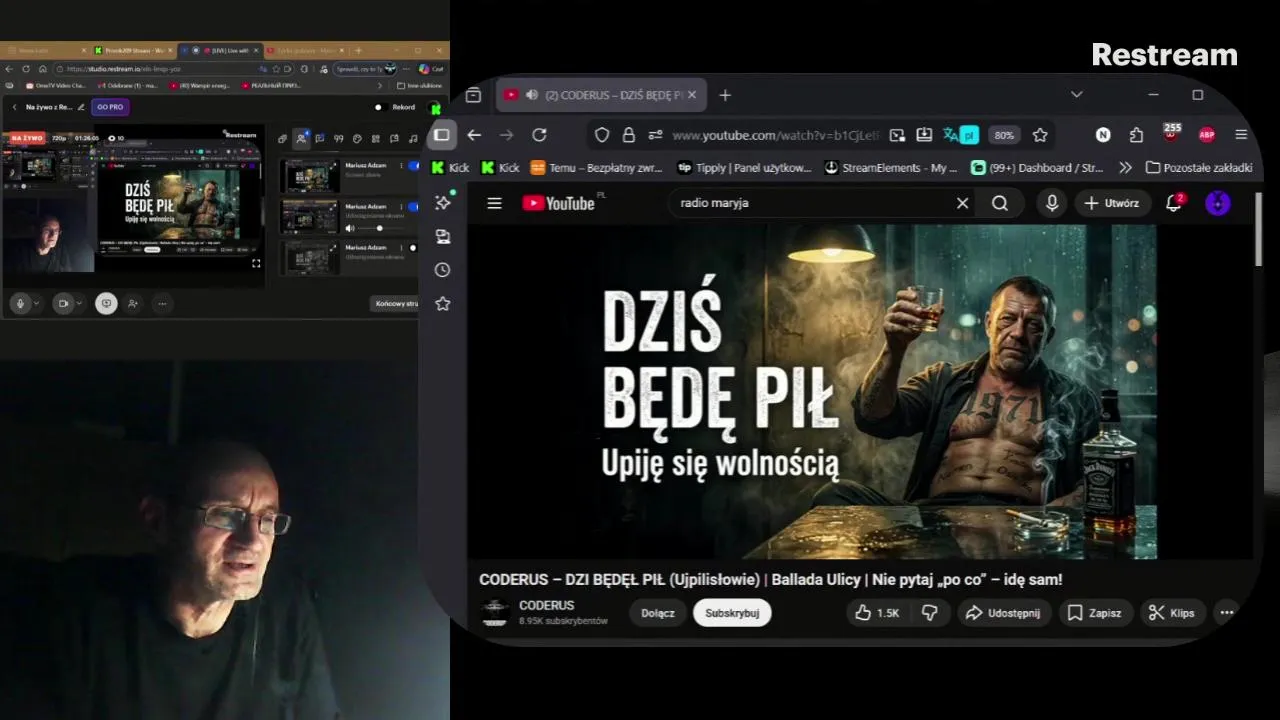Go back in Firefox
This screenshot has height=720, width=1280.
tap(474, 135)
